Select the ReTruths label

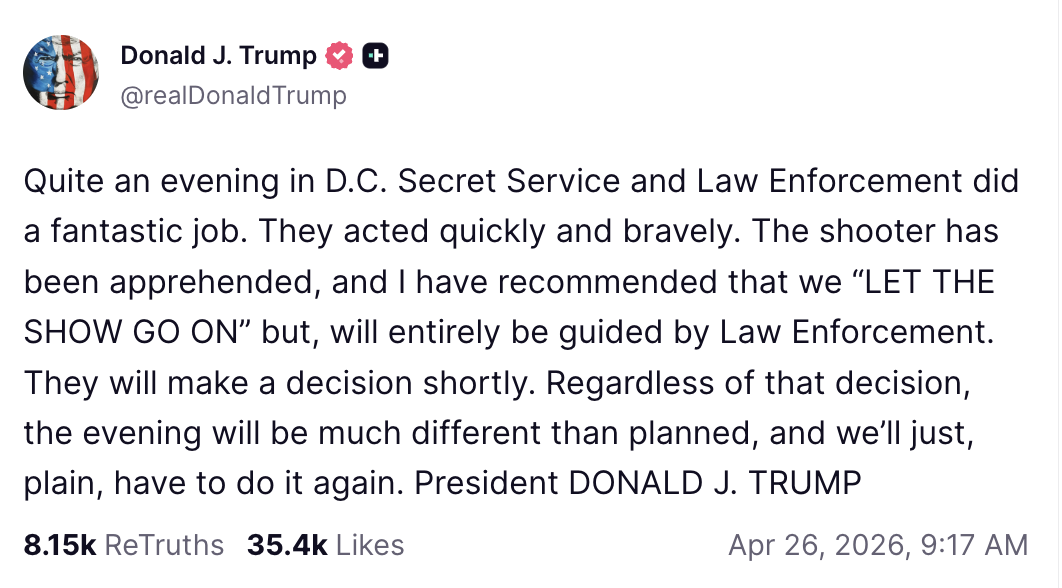164,545
